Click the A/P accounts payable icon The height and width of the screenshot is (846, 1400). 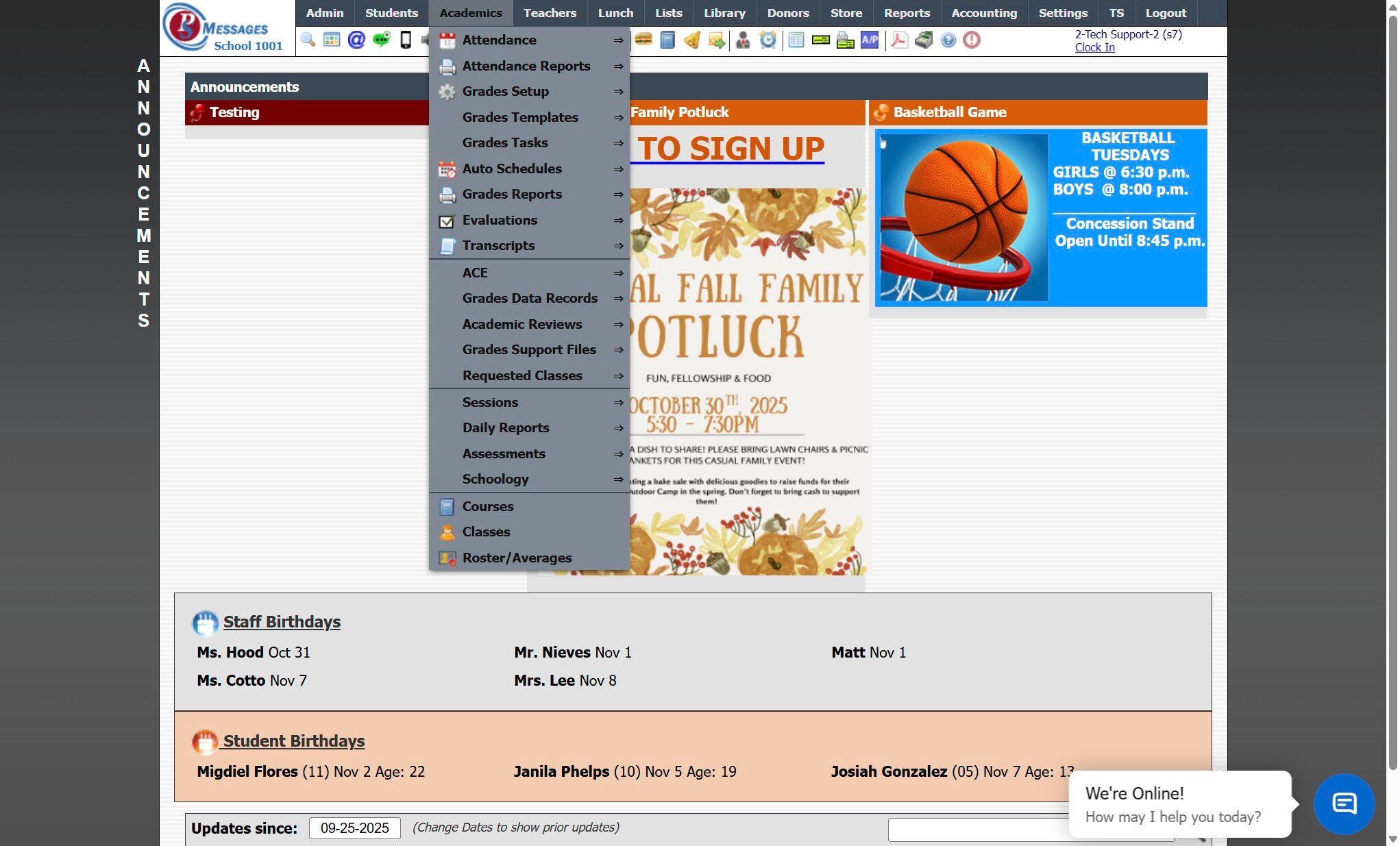pyautogui.click(x=870, y=40)
